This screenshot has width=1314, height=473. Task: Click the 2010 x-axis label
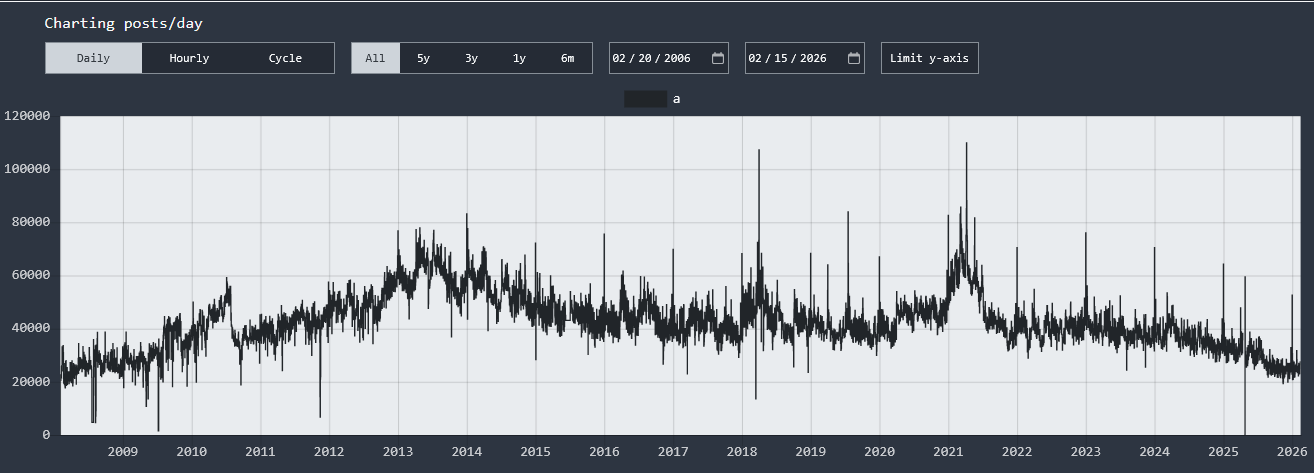coord(192,451)
